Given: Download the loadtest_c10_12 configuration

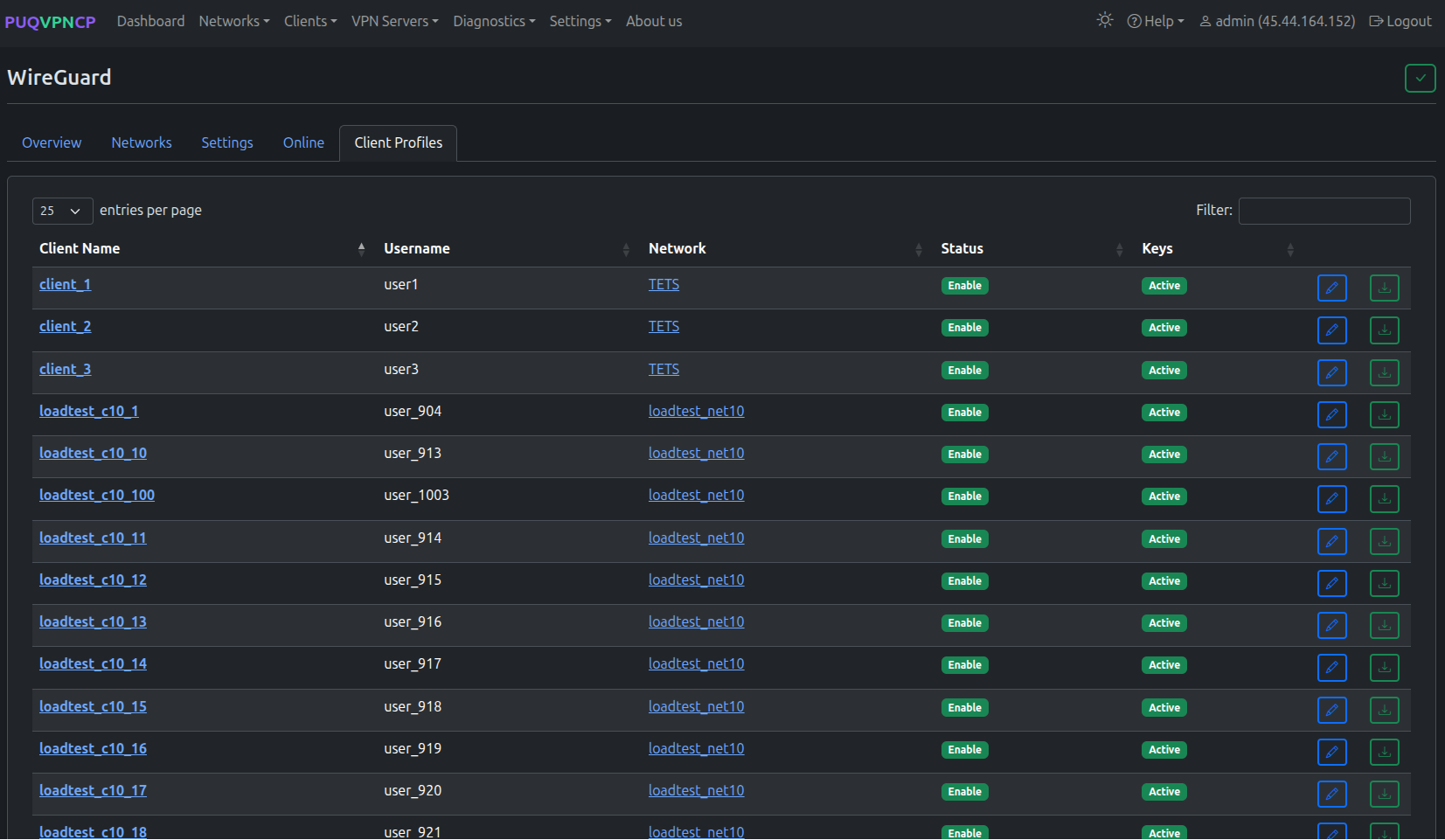Looking at the screenshot, I should [1385, 583].
